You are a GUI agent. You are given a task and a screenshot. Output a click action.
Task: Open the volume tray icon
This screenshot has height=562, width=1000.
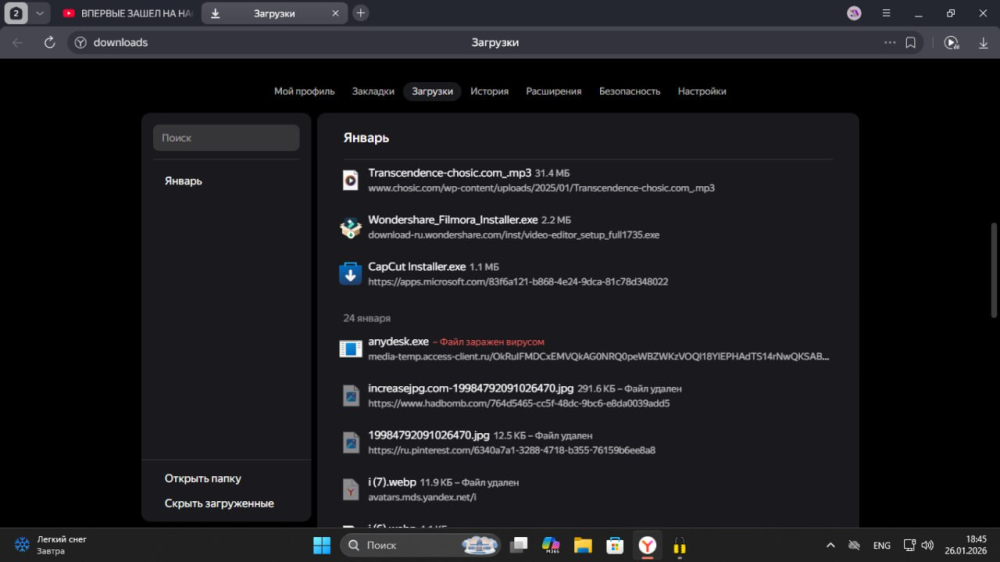pos(928,545)
